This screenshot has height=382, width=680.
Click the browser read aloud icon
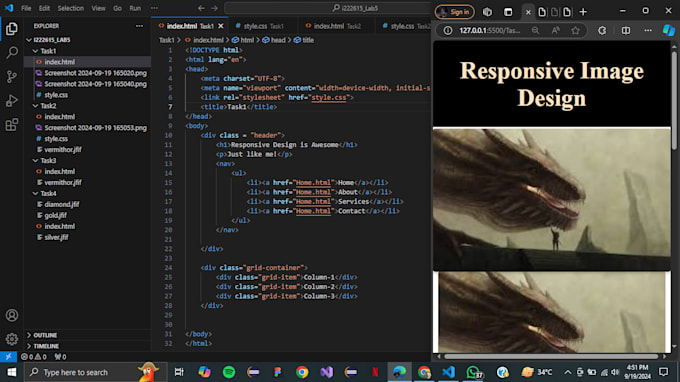(556, 30)
